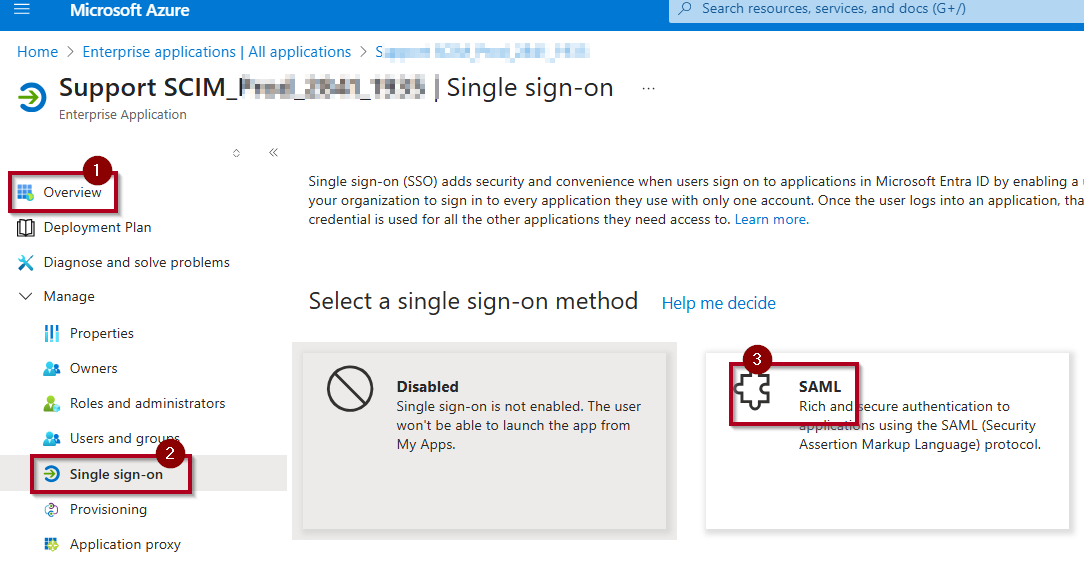The height and width of the screenshot is (561, 1084).
Task: Click the sidebar up-down sort arrows
Action: [236, 153]
